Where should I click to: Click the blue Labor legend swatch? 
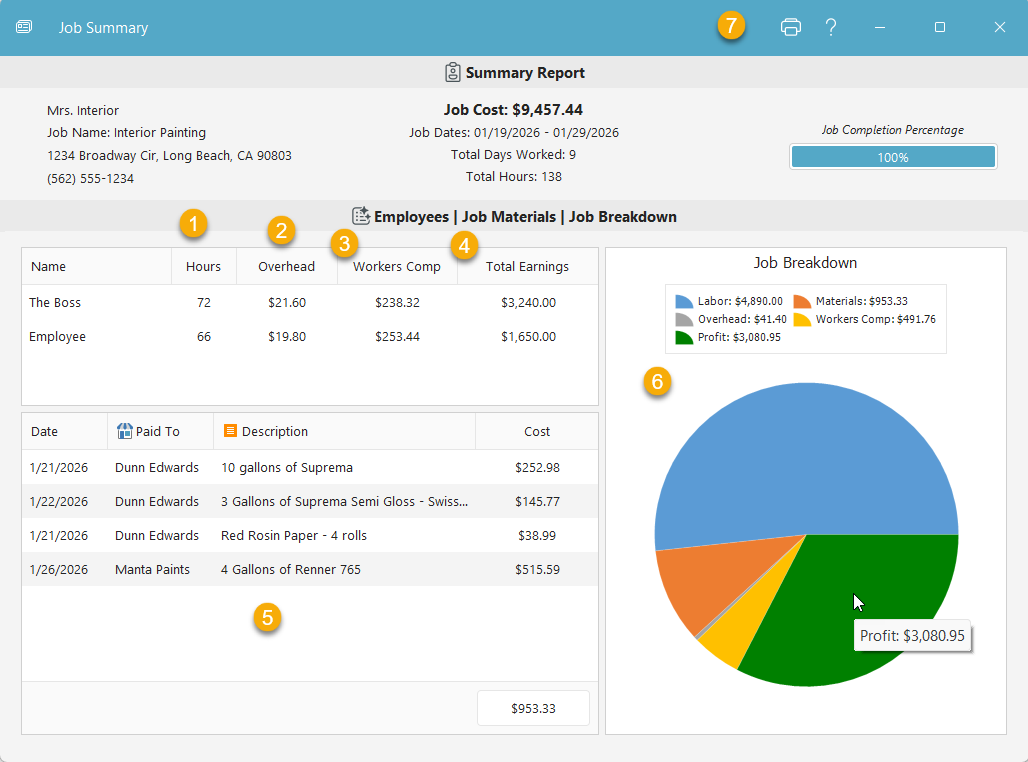click(684, 301)
